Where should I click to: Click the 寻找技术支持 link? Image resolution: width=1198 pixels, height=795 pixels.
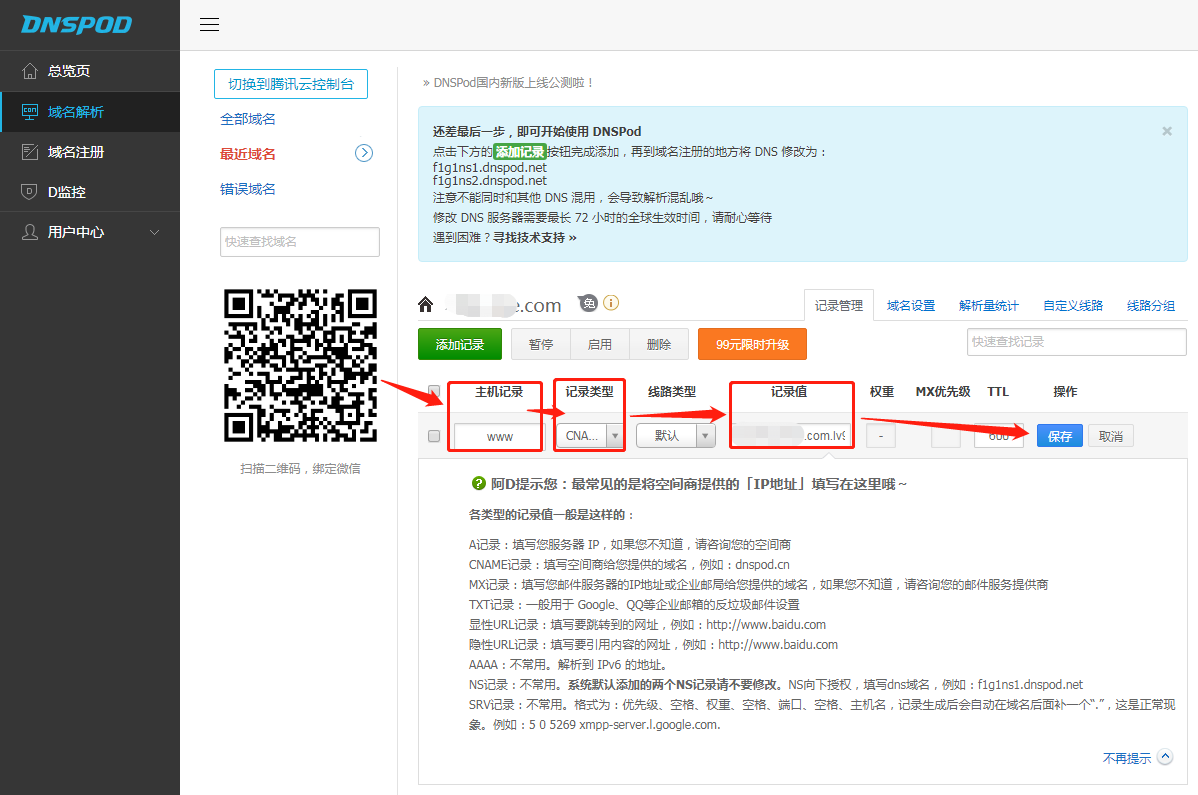534,237
